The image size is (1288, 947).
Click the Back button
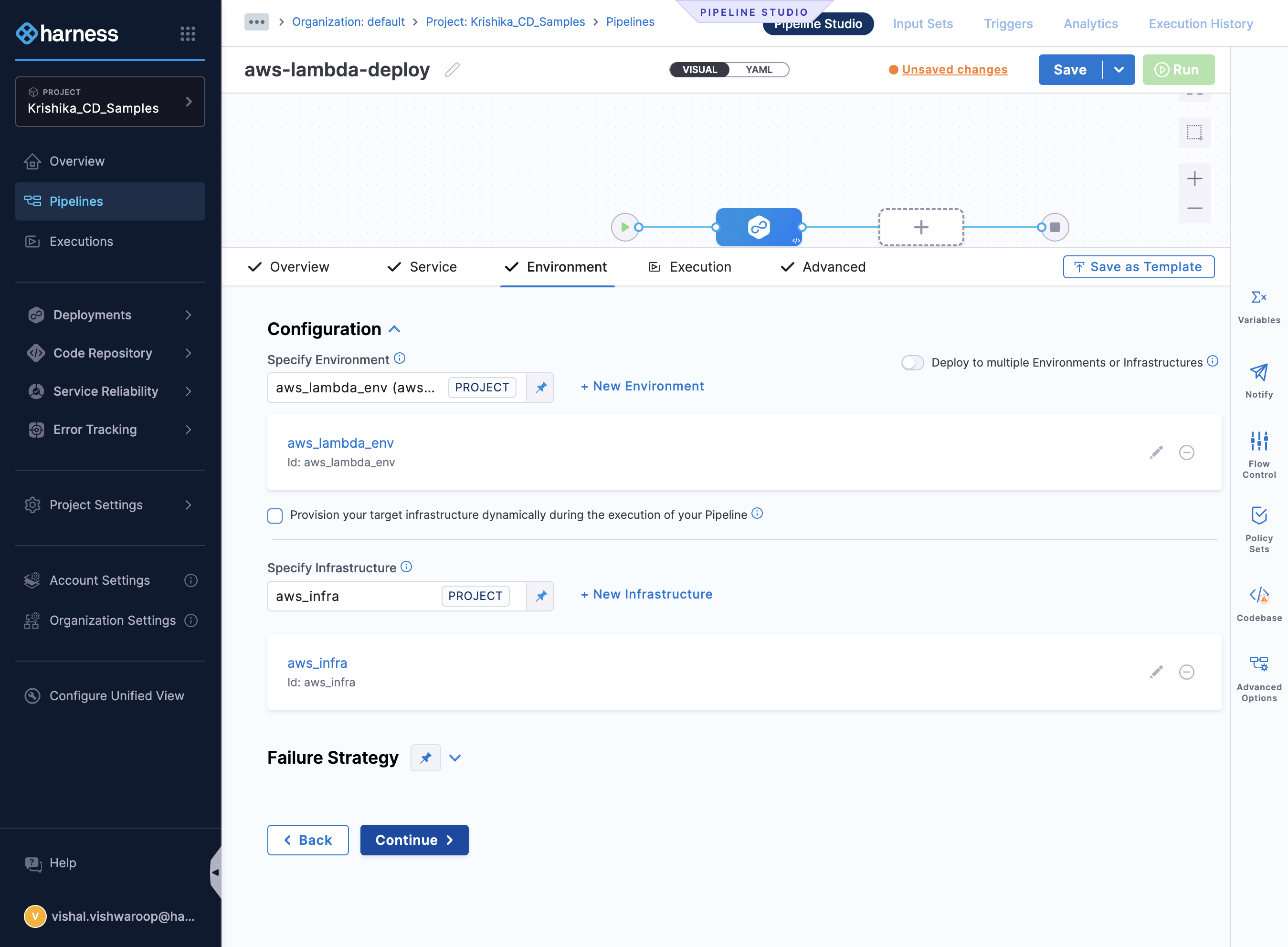(x=308, y=840)
